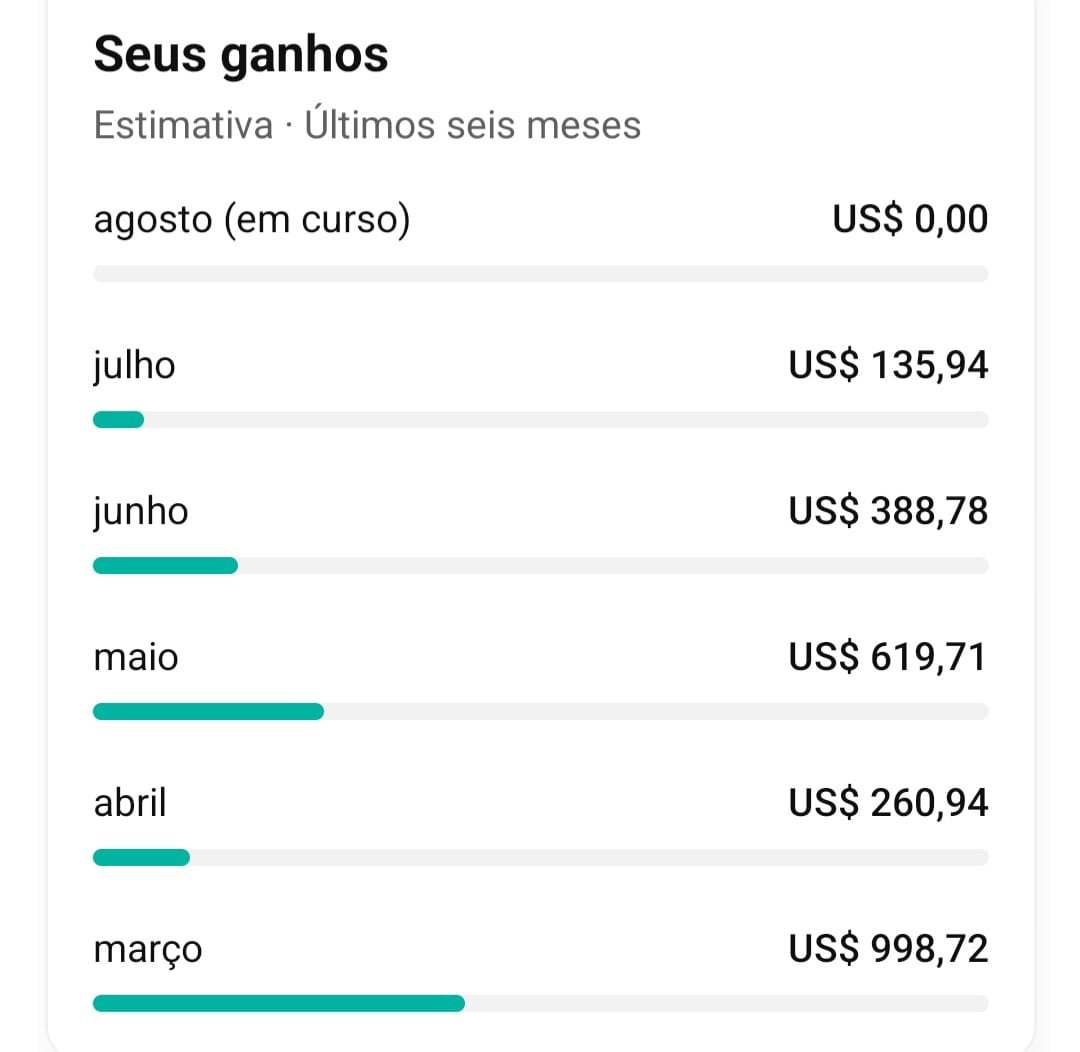Click the julho green progress bar

point(118,420)
